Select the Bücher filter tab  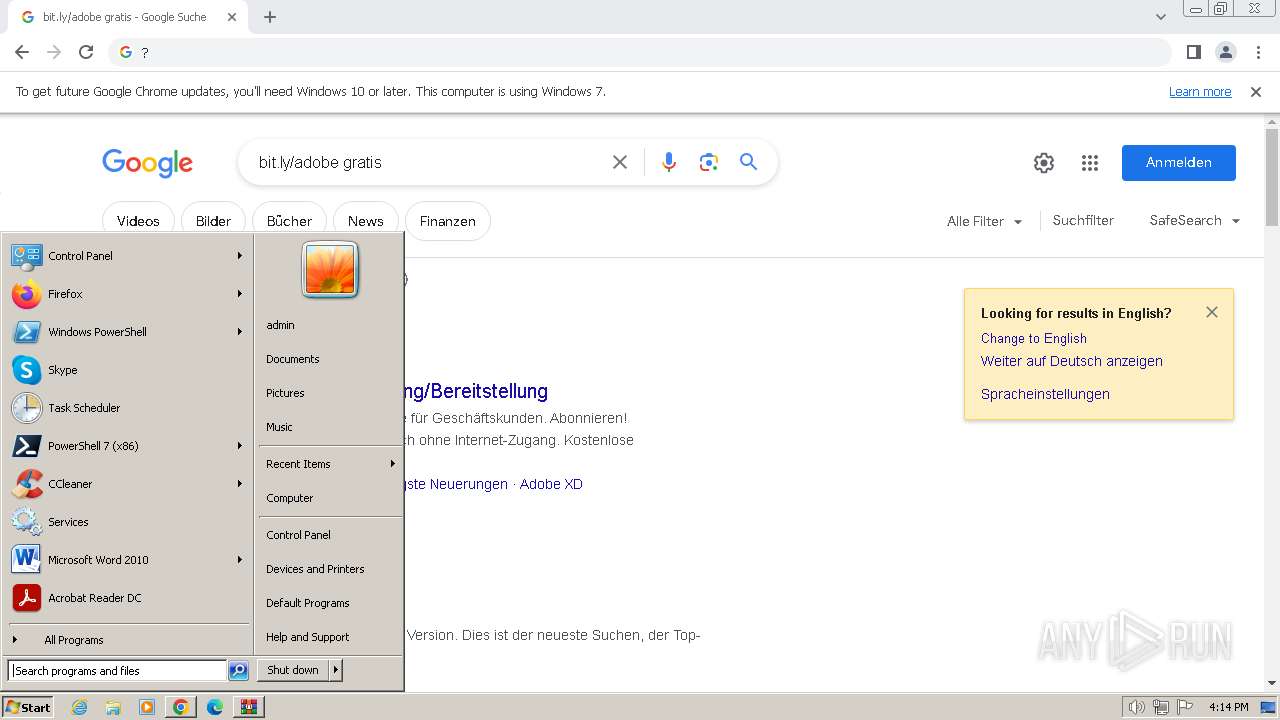[290, 221]
